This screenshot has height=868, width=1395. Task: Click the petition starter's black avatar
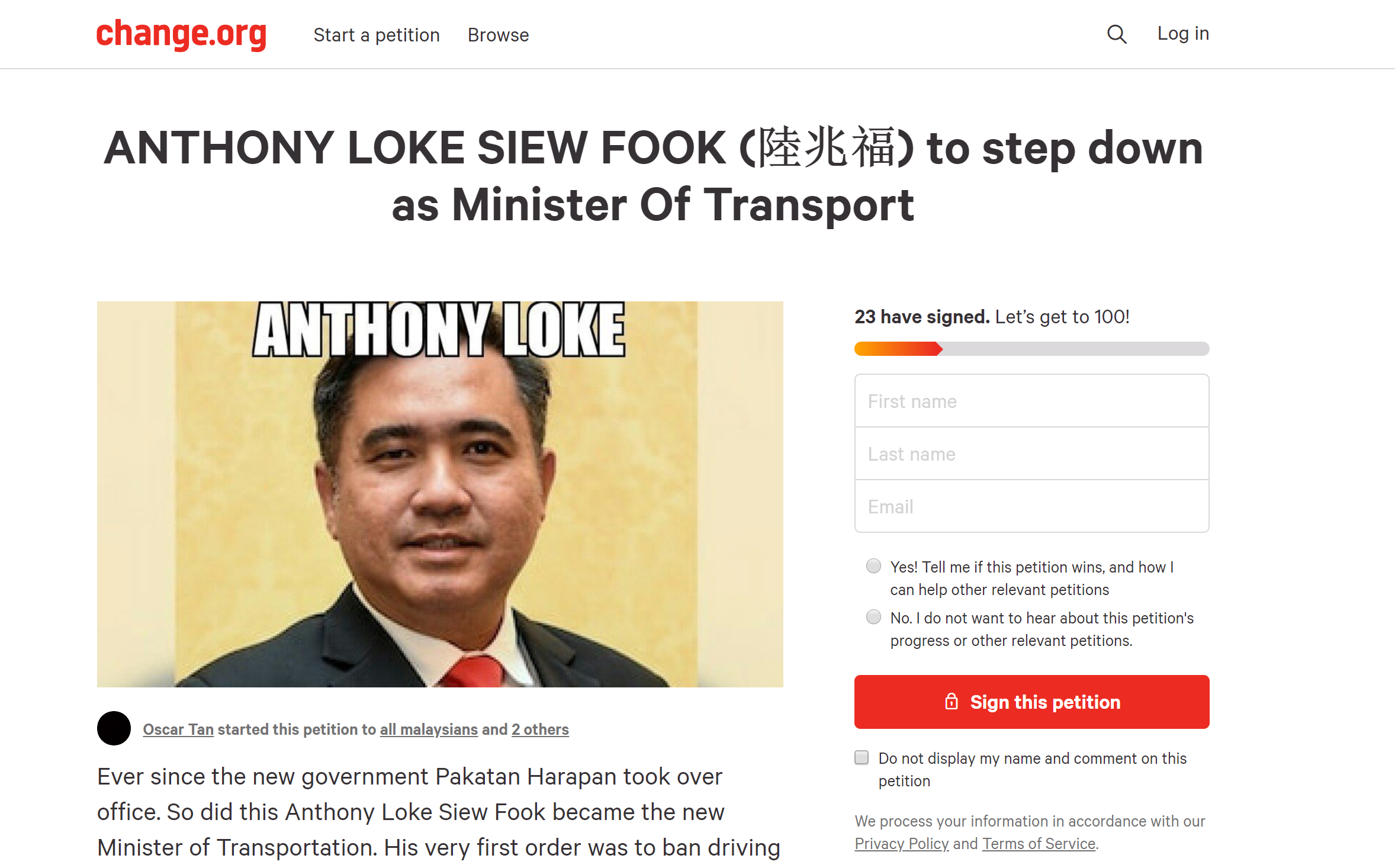(x=114, y=728)
